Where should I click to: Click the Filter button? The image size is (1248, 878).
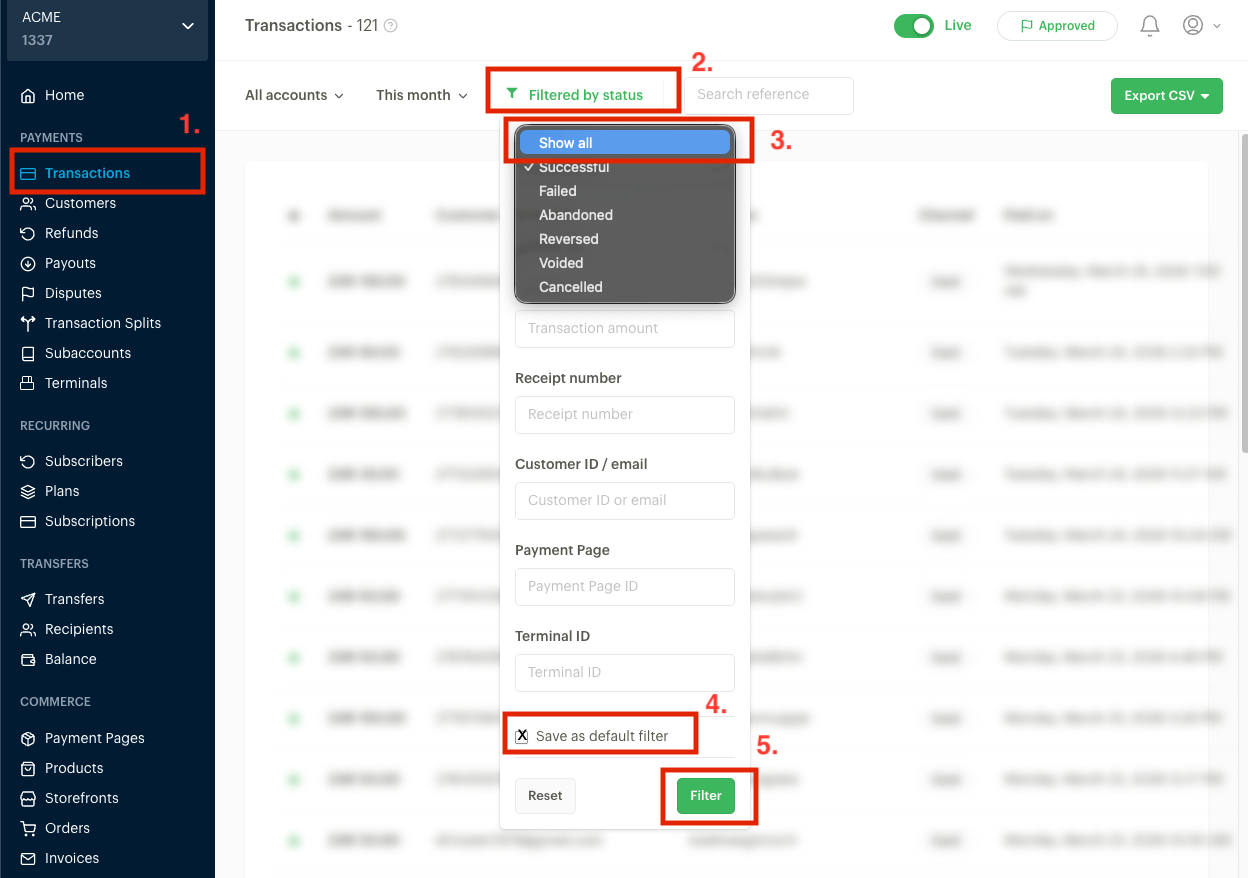point(706,795)
